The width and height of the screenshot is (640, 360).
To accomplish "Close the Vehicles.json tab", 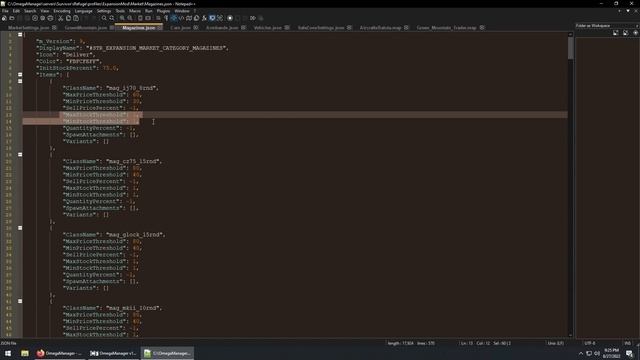I will coord(287,28).
